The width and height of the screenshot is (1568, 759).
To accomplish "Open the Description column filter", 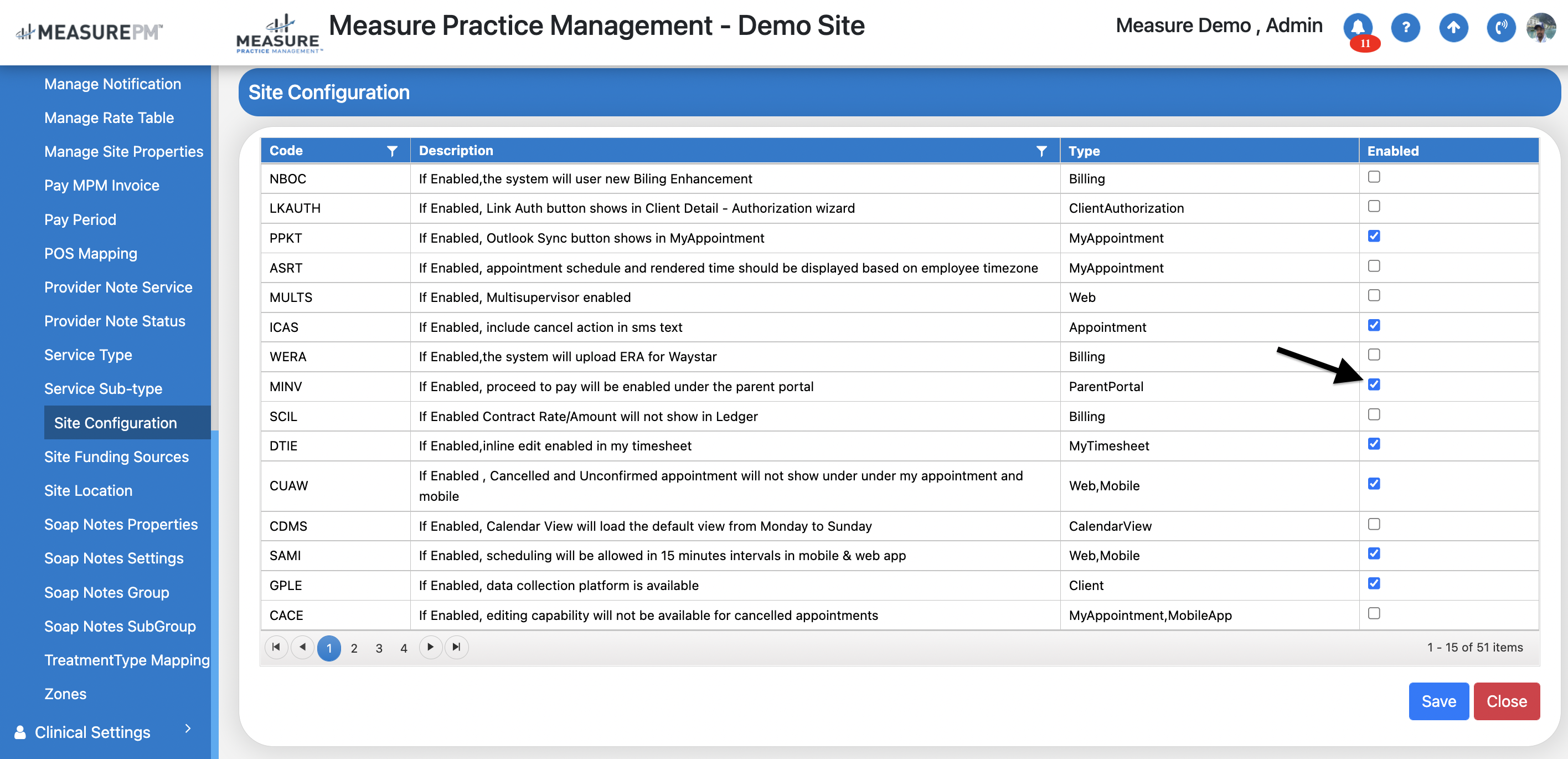I will click(x=1041, y=151).
